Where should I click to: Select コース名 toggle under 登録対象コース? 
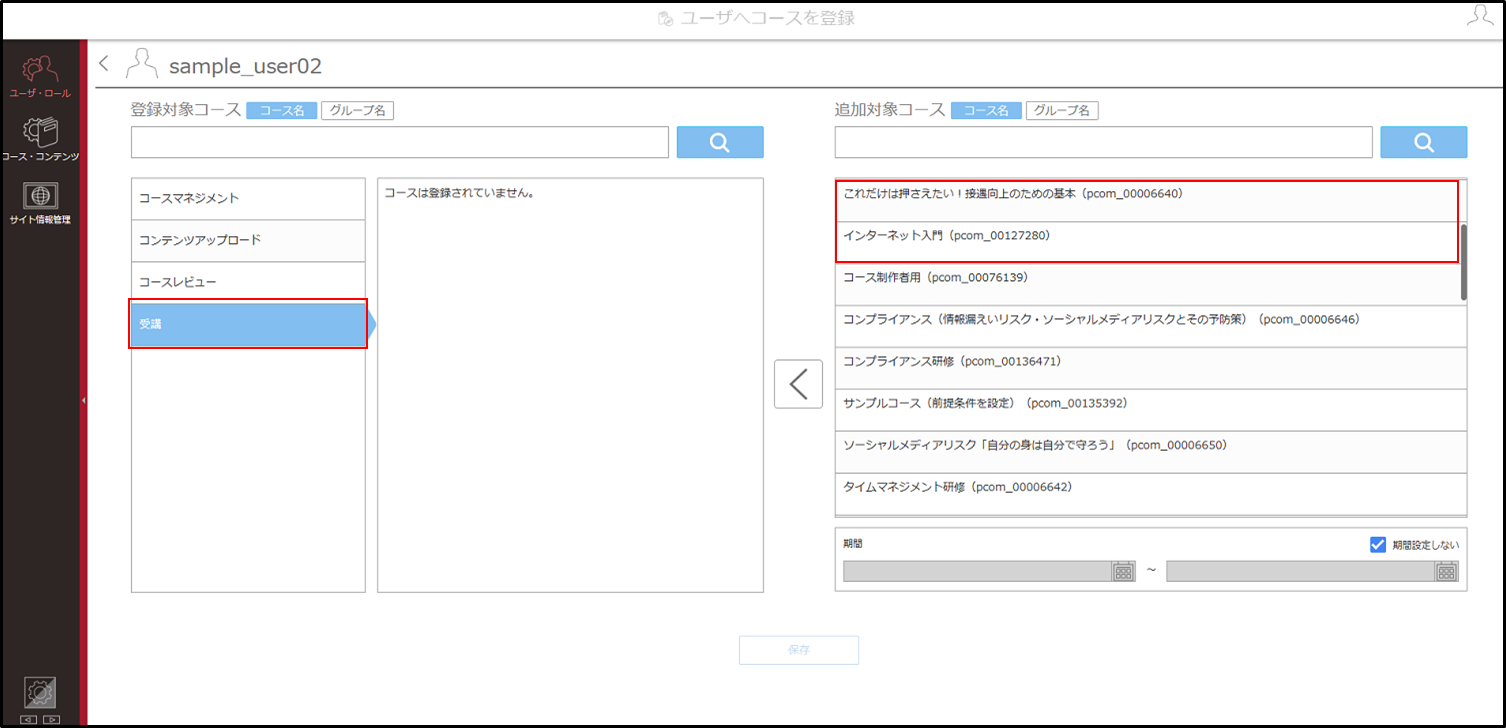click(282, 111)
